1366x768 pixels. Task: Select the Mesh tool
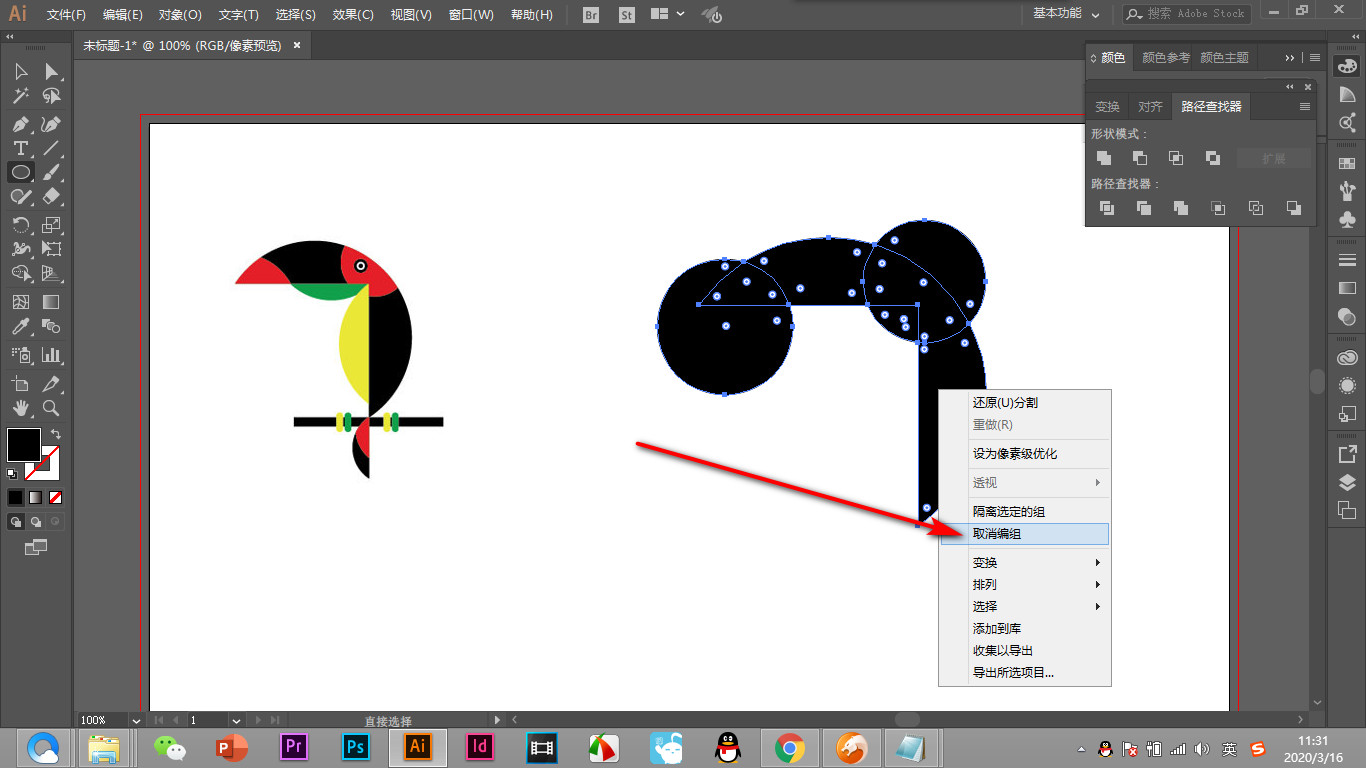(21, 302)
